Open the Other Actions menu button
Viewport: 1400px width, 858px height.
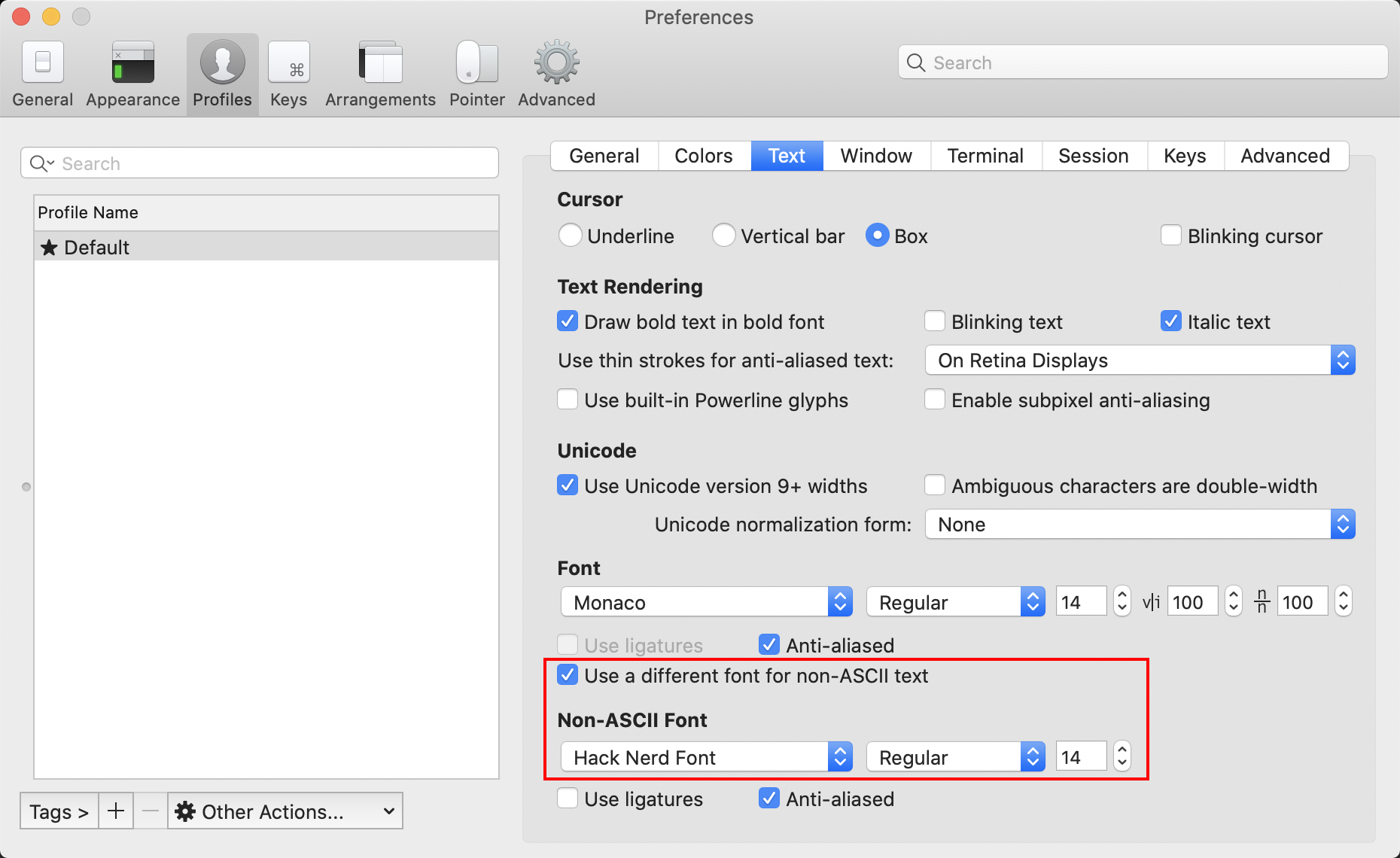point(285,811)
